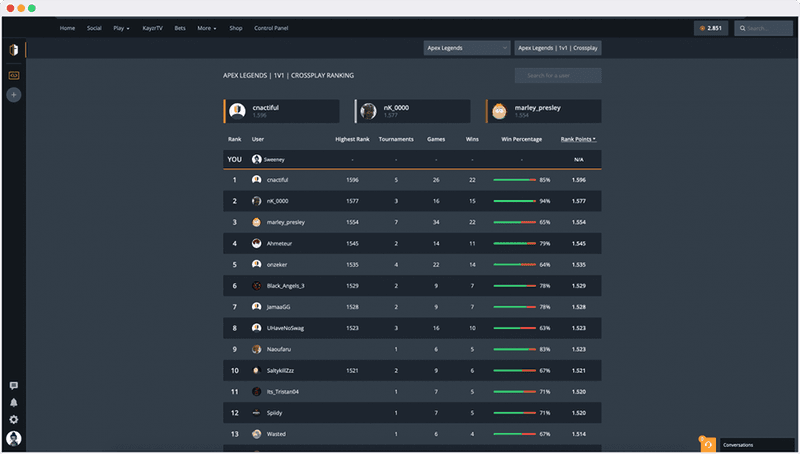Image resolution: width=800 pixels, height=454 pixels.
Task: Open the orange support headset icon
Action: tap(708, 445)
